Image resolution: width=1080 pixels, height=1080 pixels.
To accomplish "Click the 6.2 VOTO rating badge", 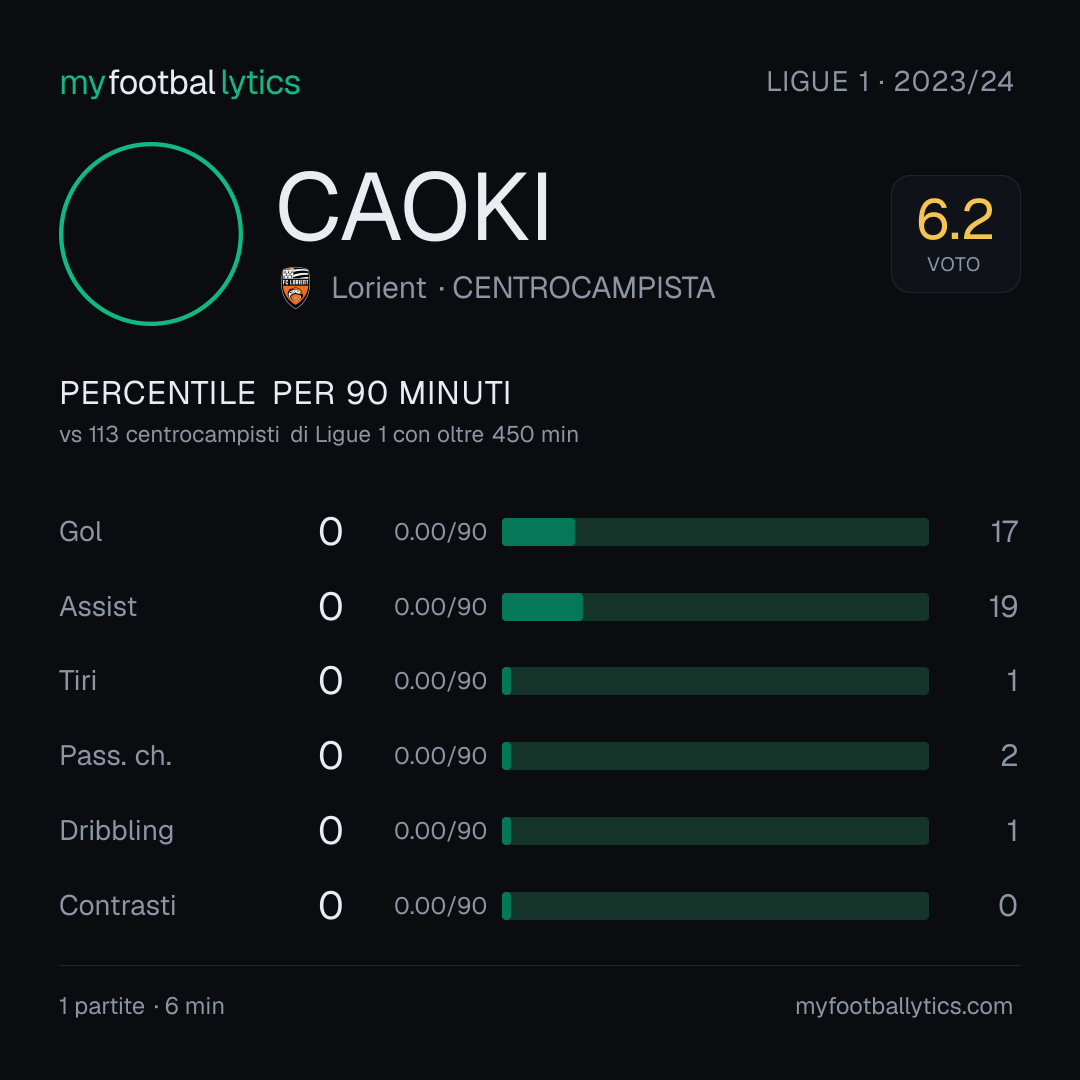I will (955, 233).
